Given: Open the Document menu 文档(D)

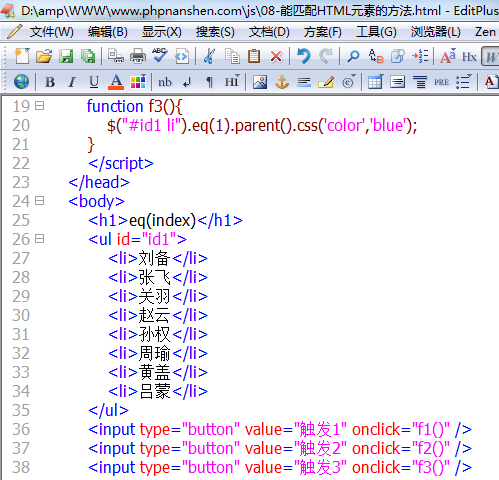Looking at the screenshot, I should (269, 32).
